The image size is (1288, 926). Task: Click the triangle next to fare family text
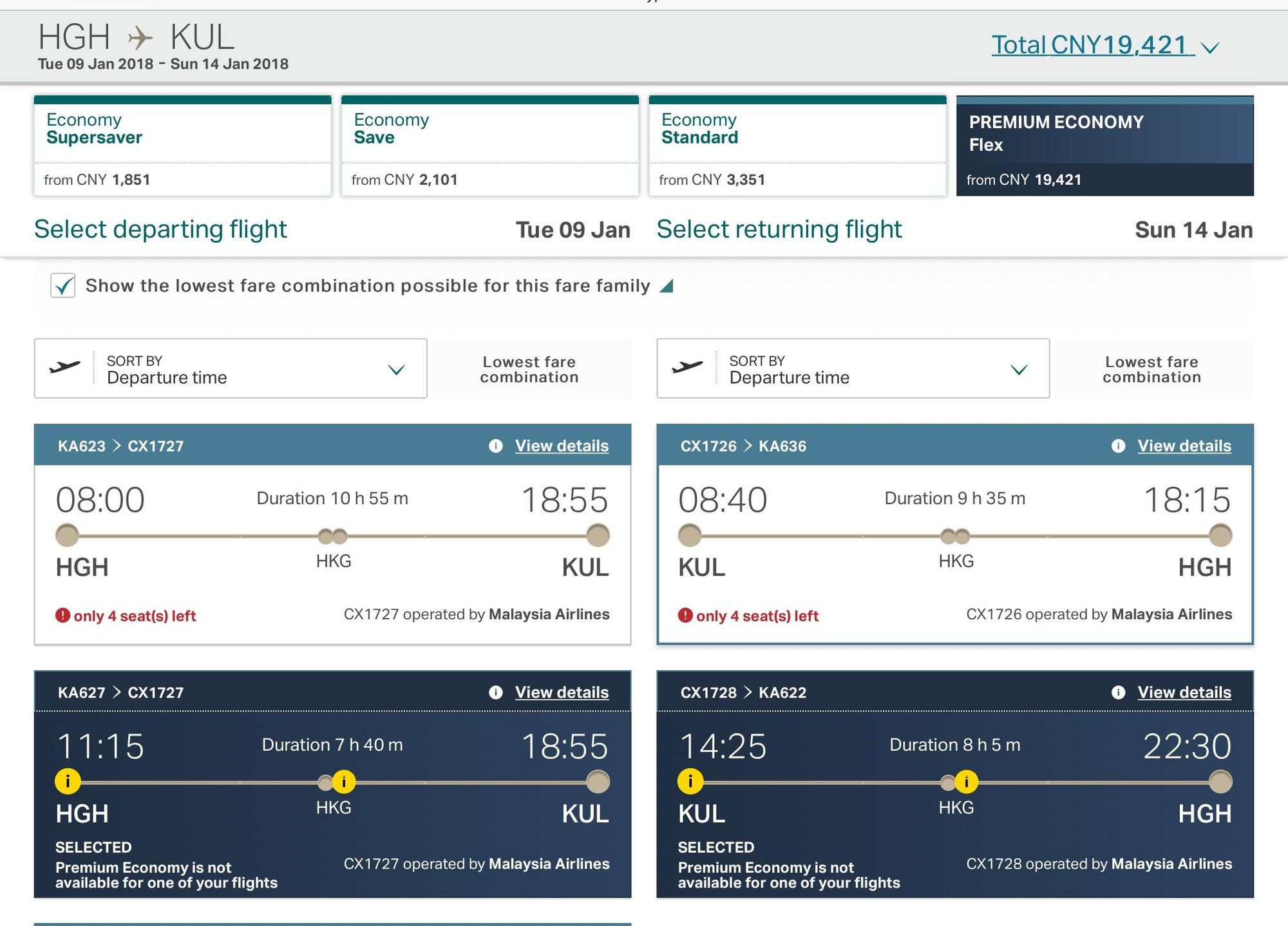pos(667,286)
